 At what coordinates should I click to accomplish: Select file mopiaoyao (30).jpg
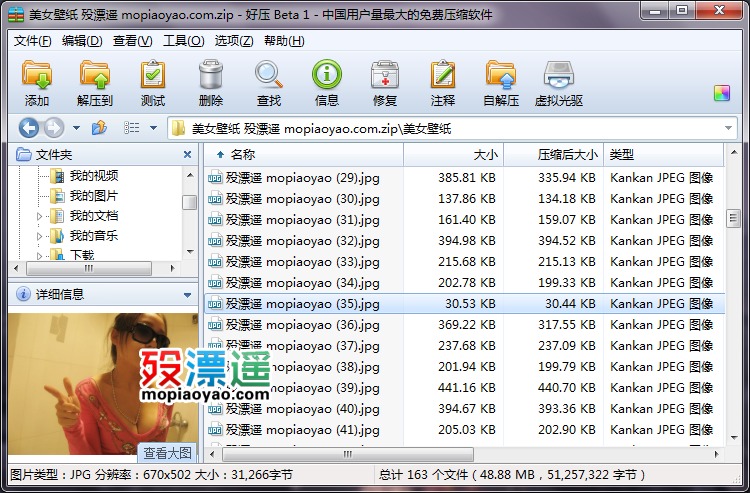point(302,199)
